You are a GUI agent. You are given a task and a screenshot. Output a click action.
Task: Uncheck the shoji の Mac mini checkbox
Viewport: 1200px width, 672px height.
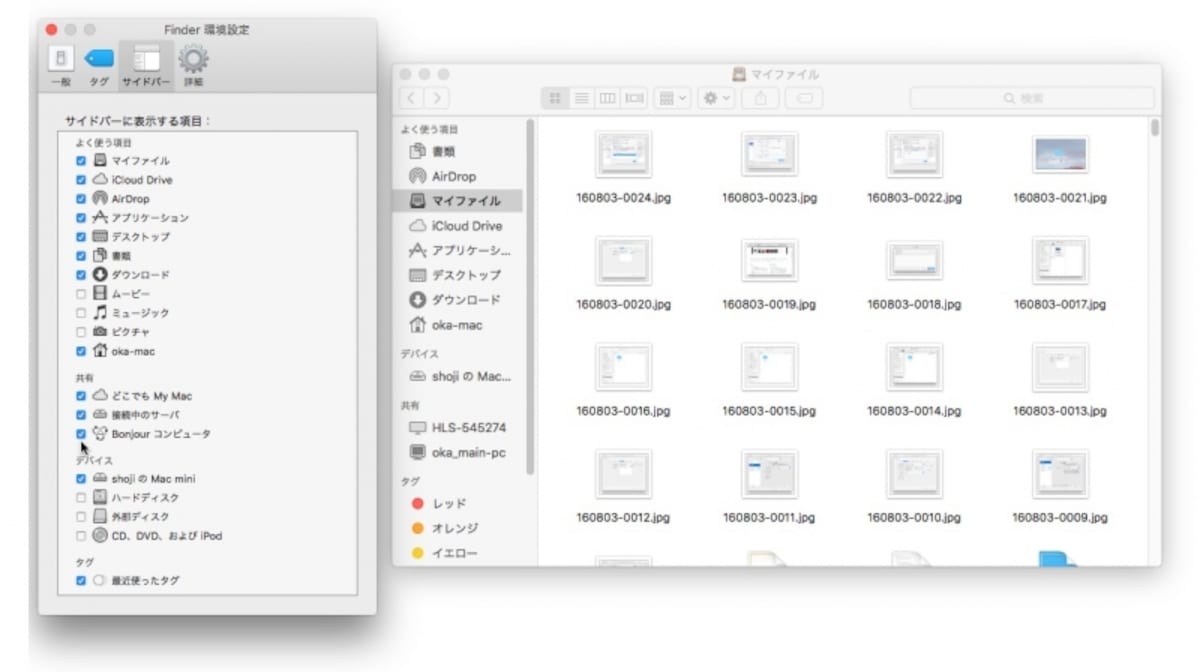[x=81, y=478]
